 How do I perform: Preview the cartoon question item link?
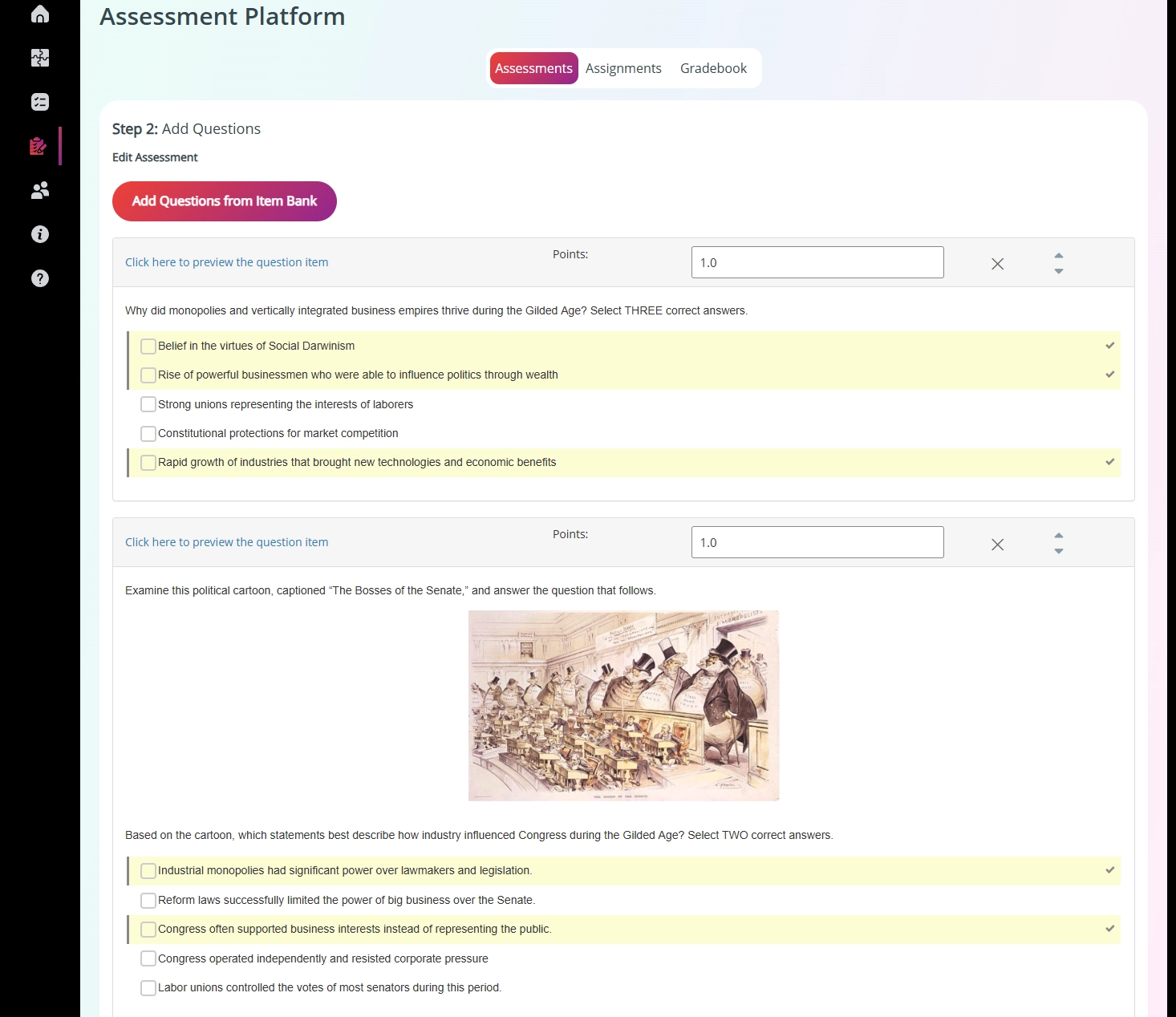coord(226,542)
